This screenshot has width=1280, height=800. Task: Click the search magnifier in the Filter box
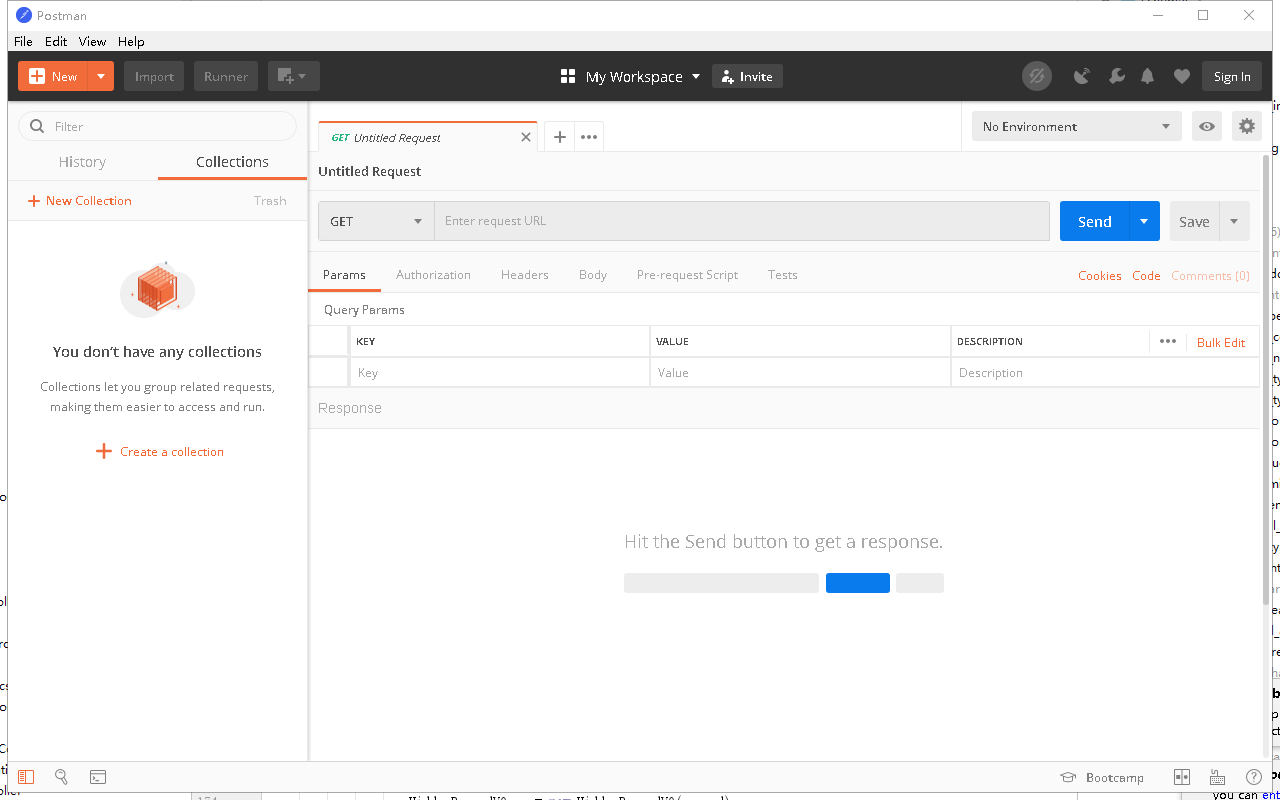click(38, 126)
